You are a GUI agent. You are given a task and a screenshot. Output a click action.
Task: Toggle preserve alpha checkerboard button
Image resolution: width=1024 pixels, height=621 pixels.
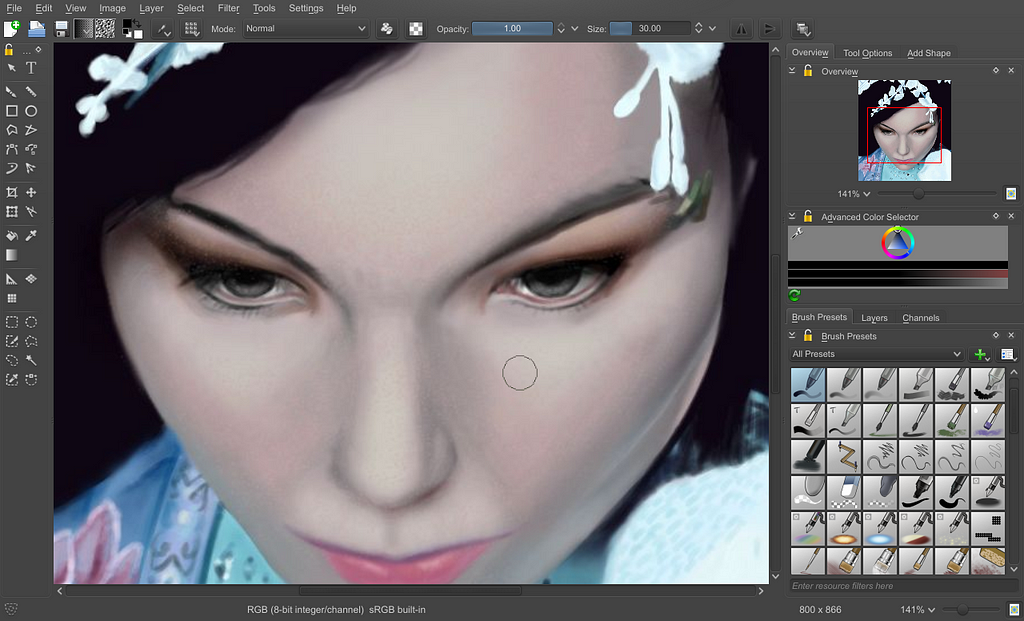click(415, 29)
